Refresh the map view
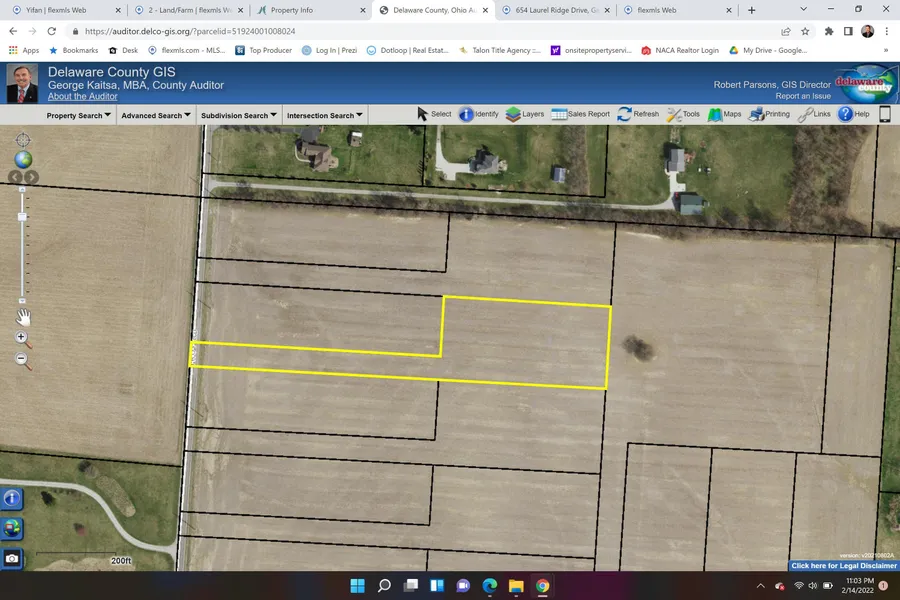Screen dimensions: 900x600 coord(638,114)
